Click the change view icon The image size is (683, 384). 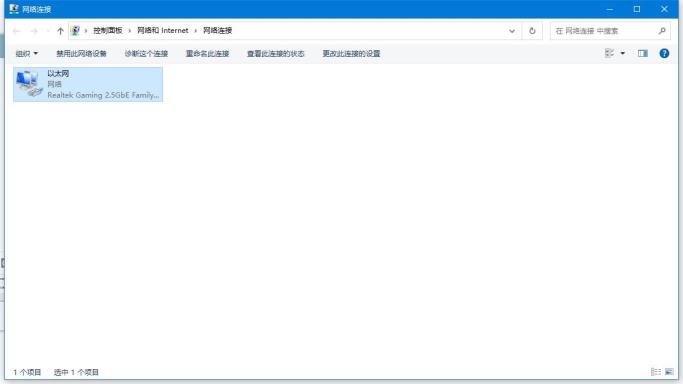609,53
